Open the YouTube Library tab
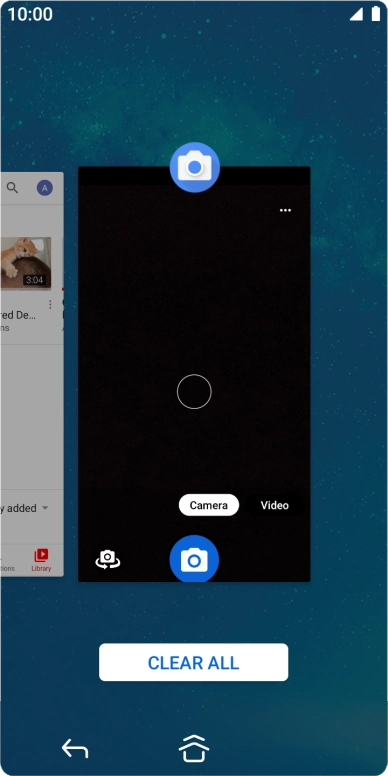Viewport: 388px width, 776px height. click(41, 560)
